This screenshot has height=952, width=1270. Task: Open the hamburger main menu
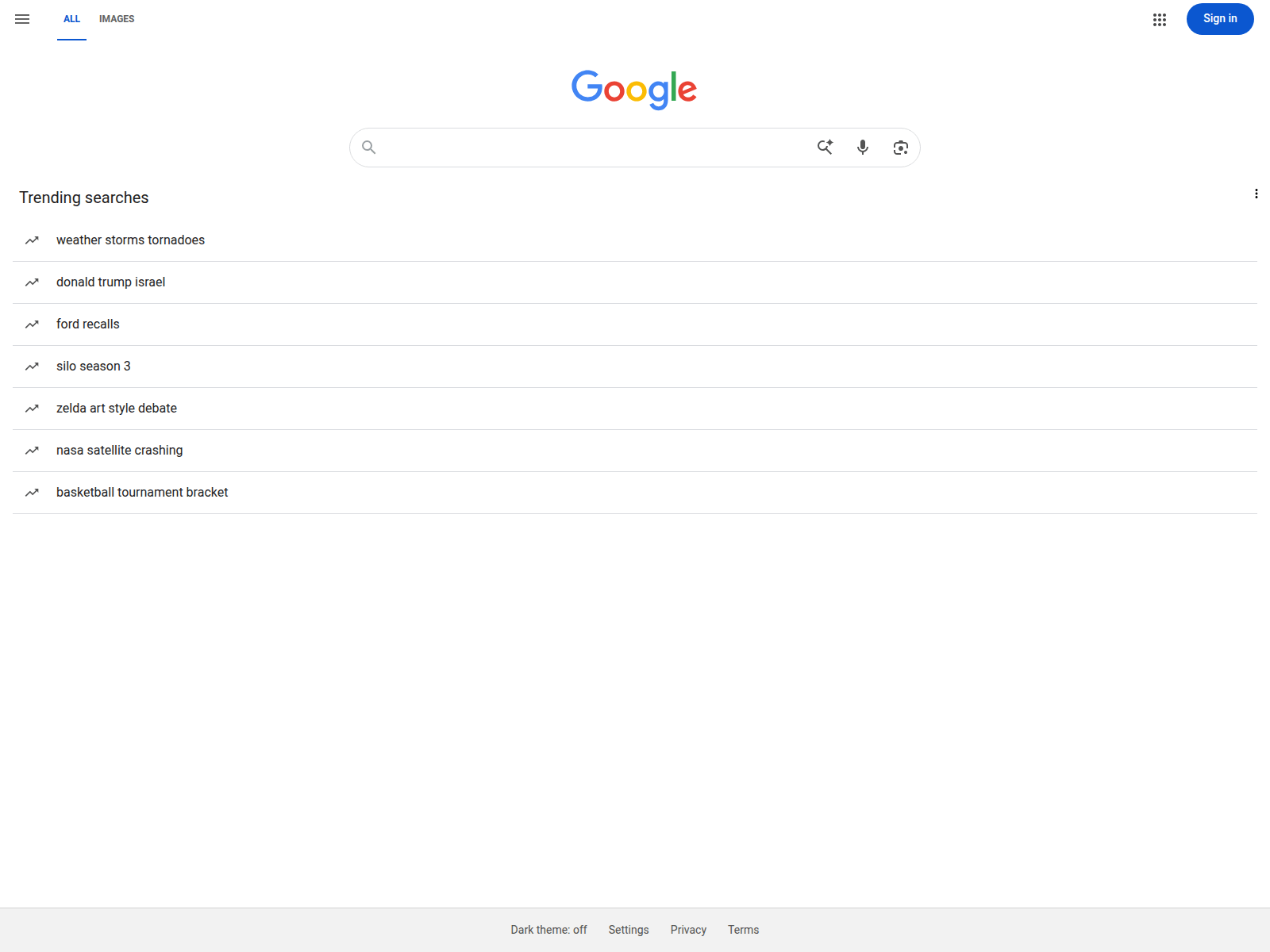point(22,19)
